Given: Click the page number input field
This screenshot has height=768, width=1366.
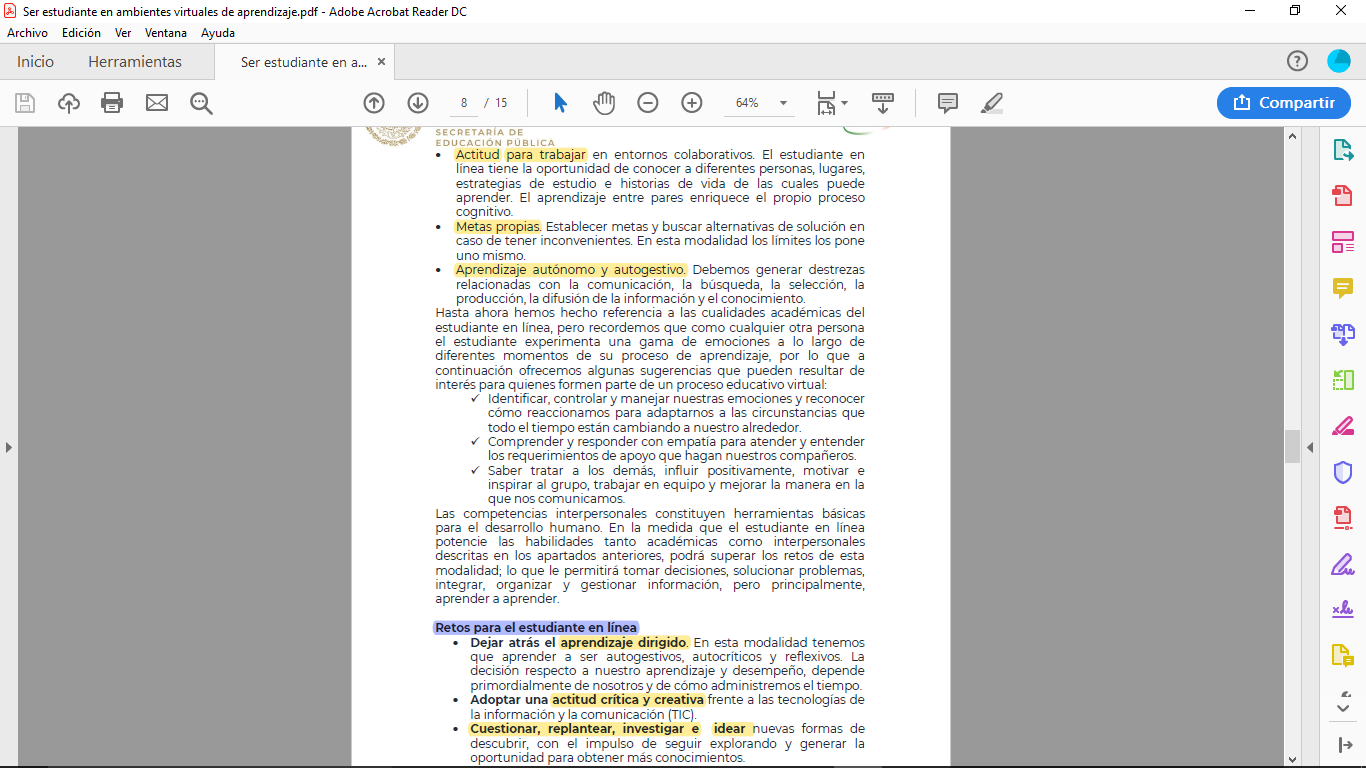Looking at the screenshot, I should (464, 103).
